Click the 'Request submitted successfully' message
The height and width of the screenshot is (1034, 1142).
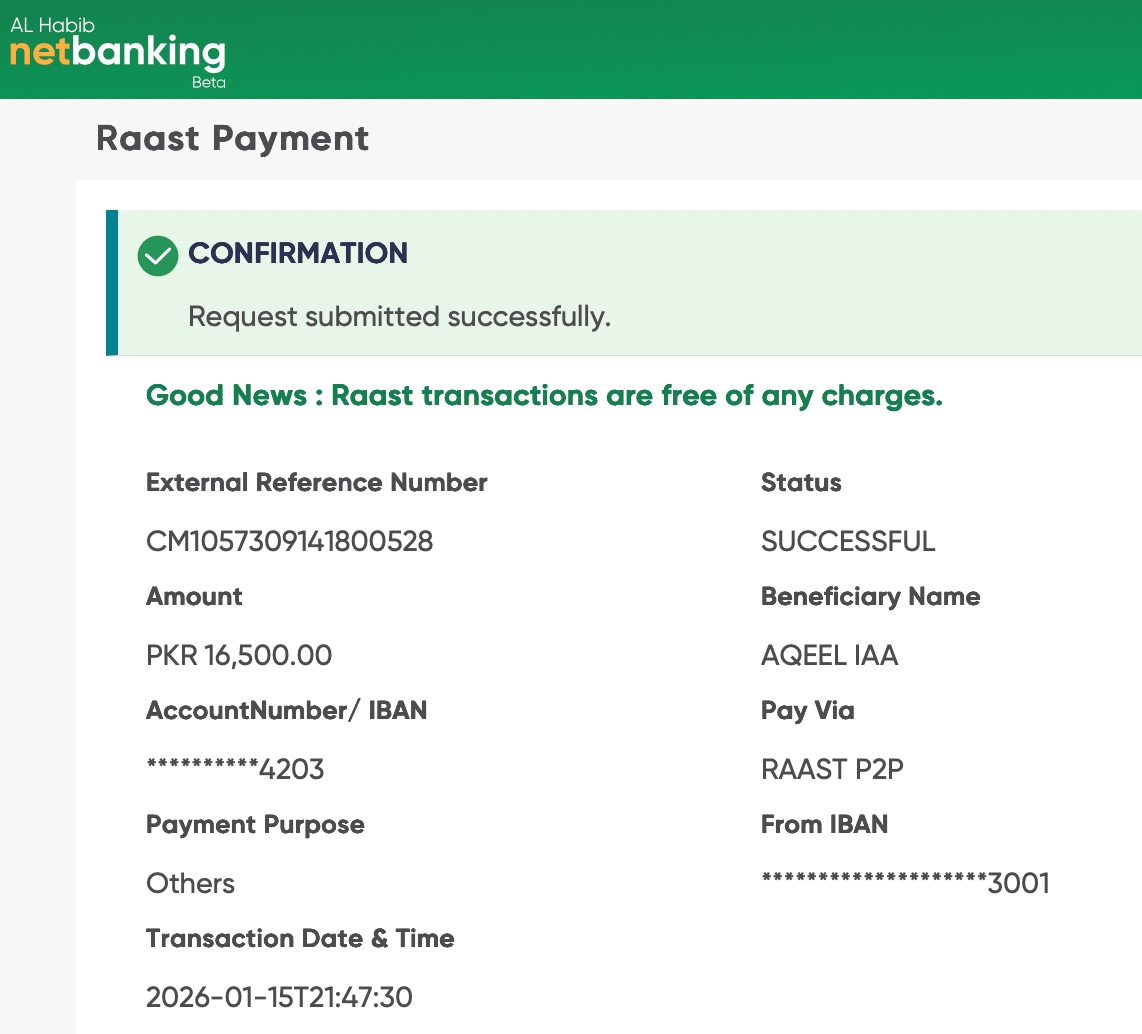point(399,317)
